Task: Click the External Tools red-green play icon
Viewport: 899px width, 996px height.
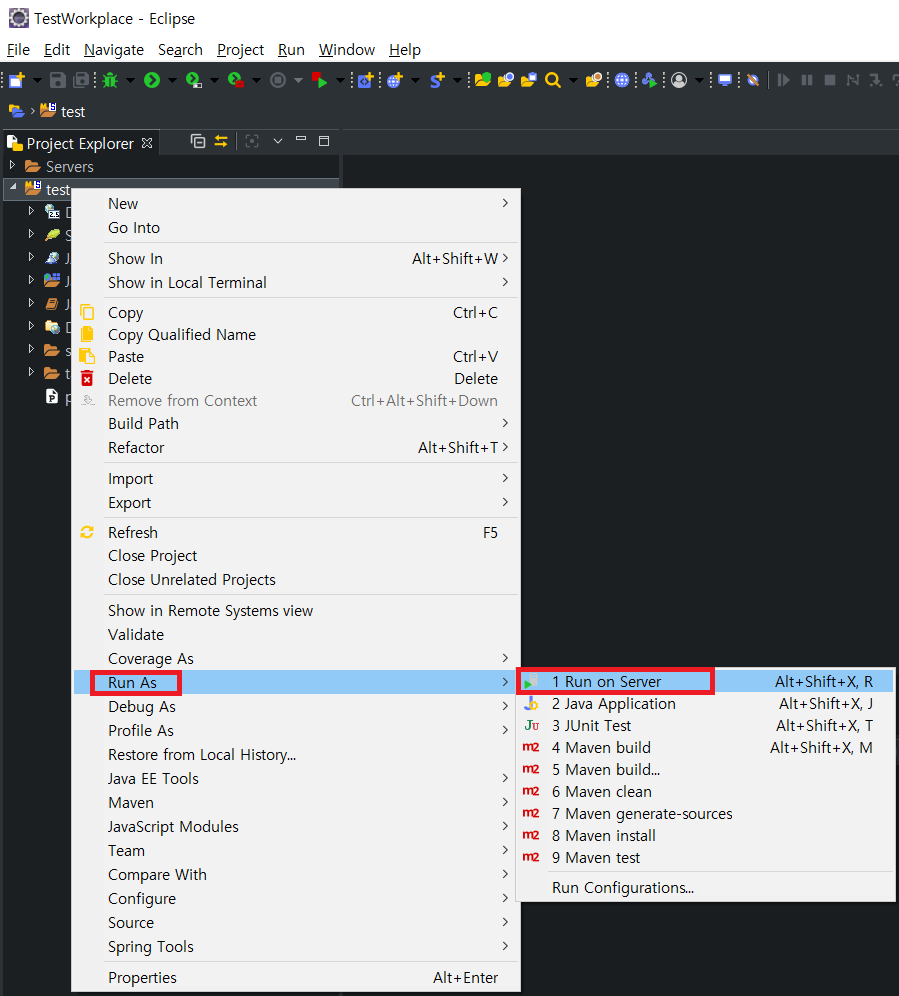Action: click(x=320, y=80)
